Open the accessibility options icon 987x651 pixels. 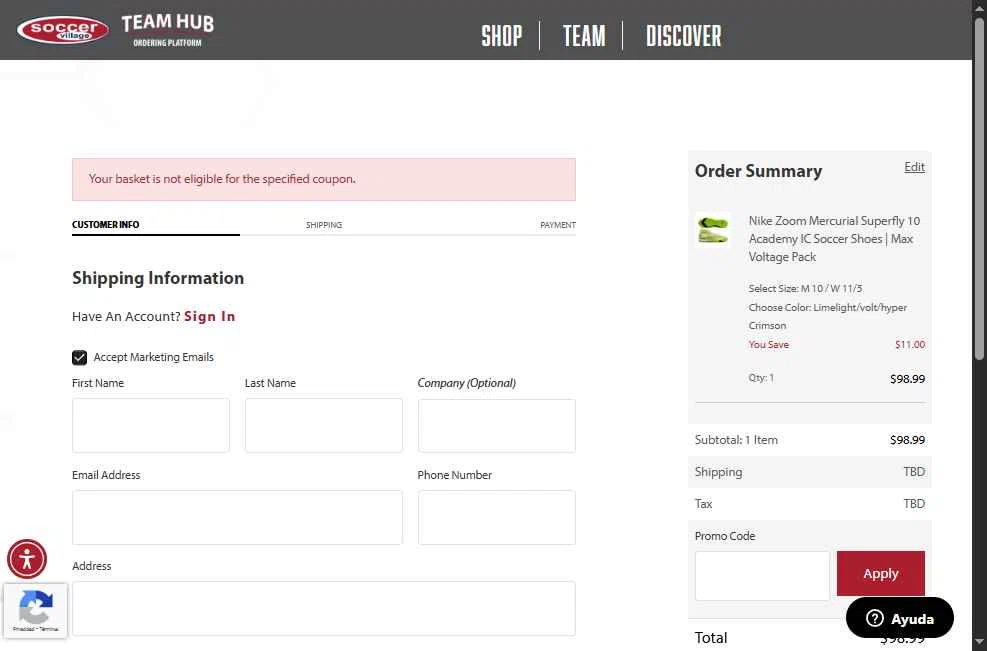coord(27,559)
